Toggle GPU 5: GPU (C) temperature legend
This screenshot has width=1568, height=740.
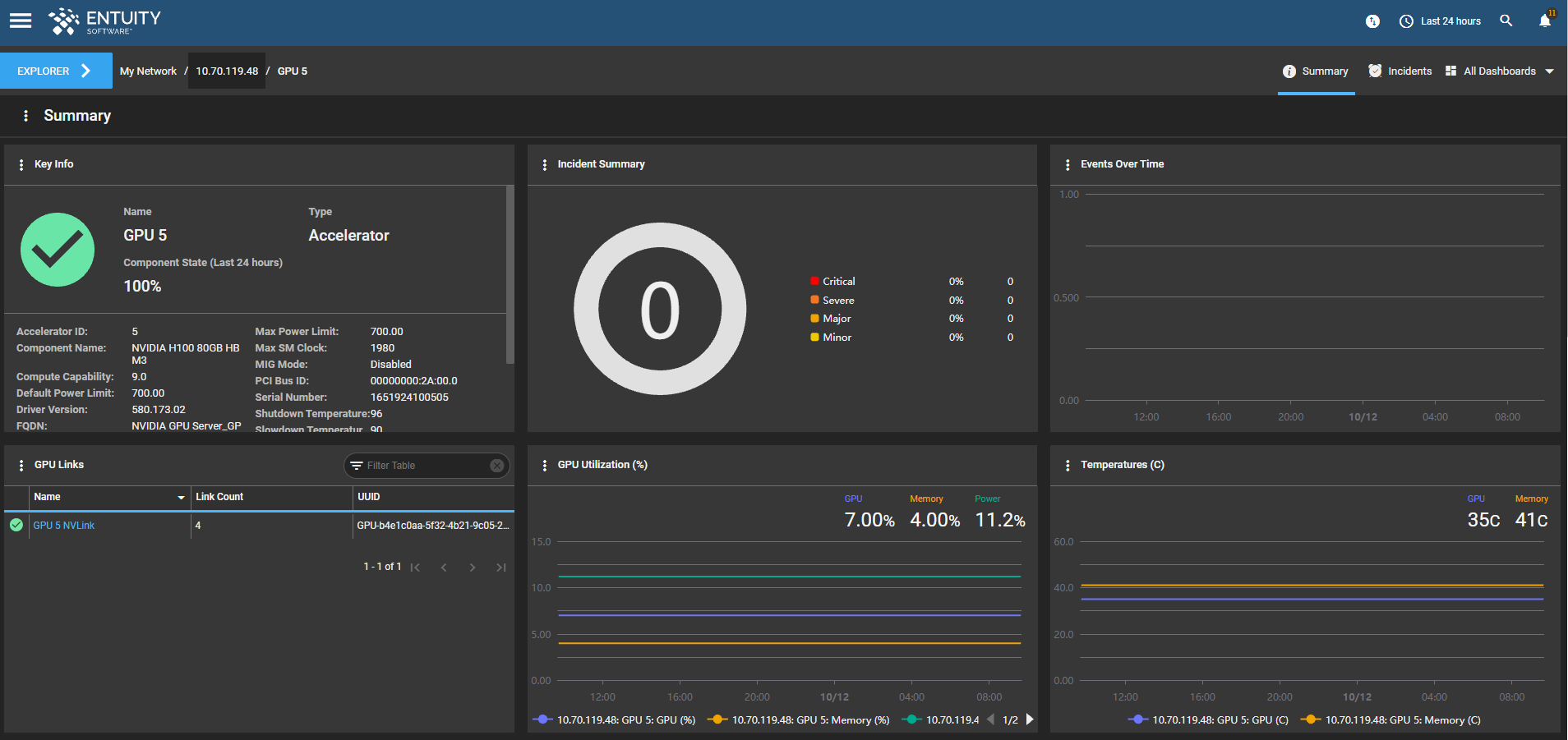1209,720
